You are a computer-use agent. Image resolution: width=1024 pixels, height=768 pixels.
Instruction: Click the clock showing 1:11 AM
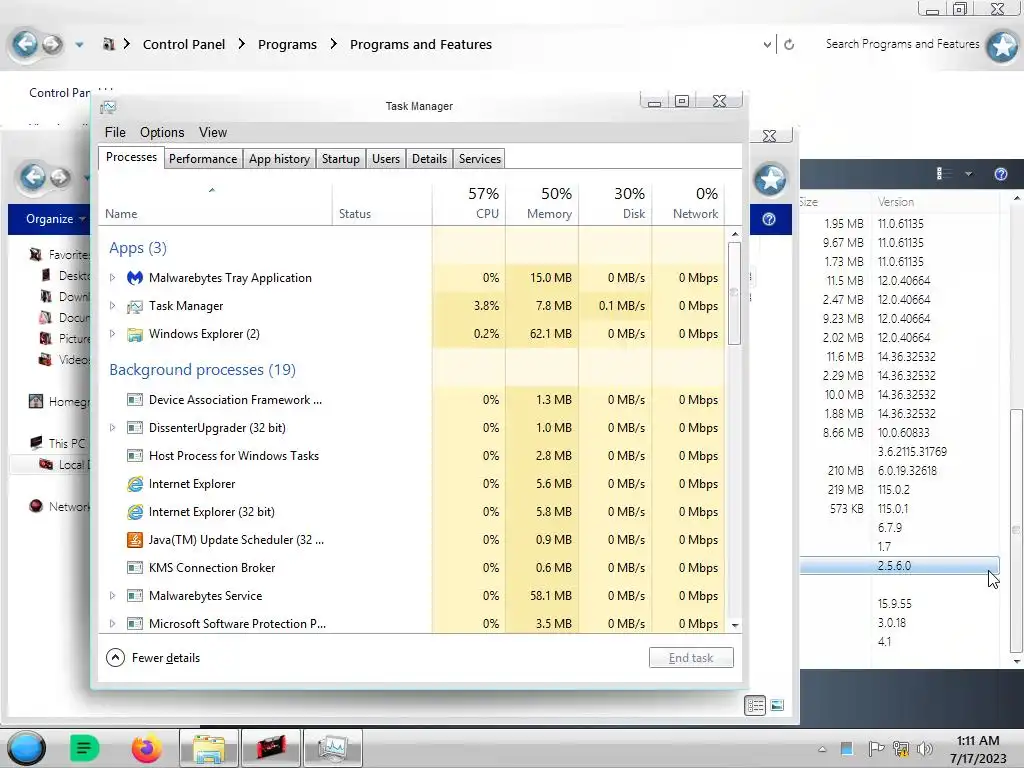point(978,741)
